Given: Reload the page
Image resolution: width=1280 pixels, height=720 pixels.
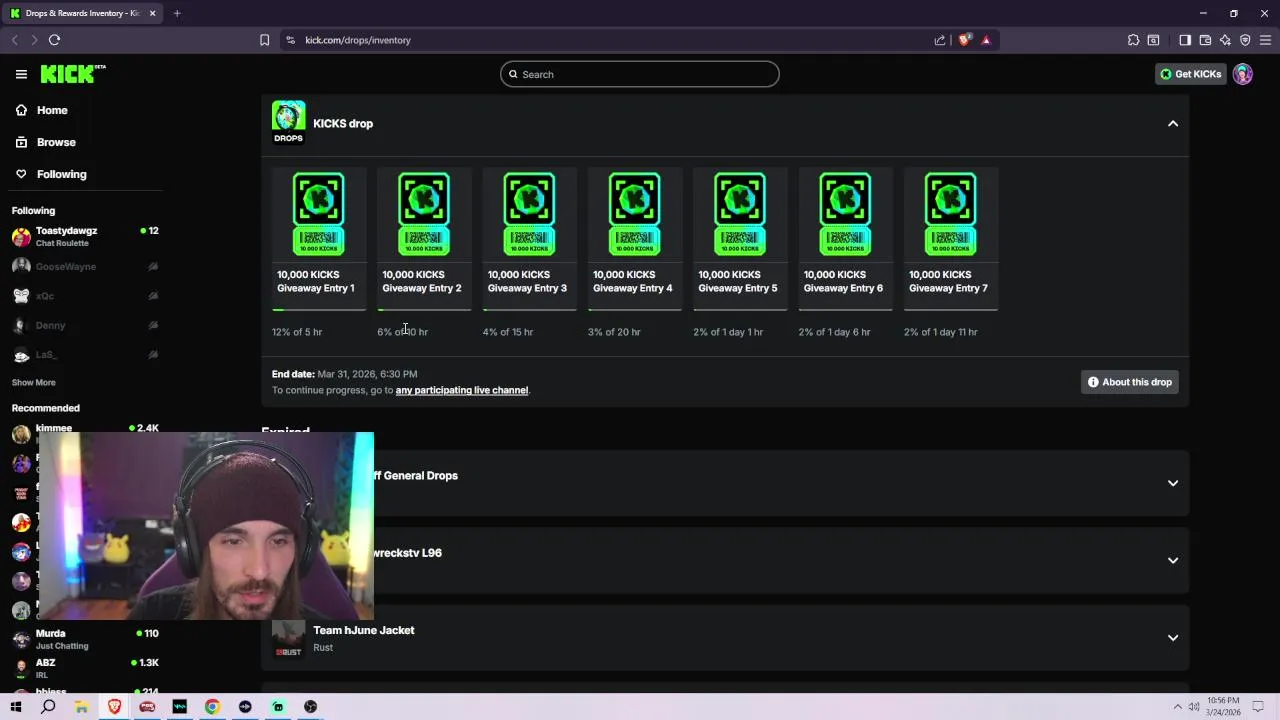Looking at the screenshot, I should point(54,40).
